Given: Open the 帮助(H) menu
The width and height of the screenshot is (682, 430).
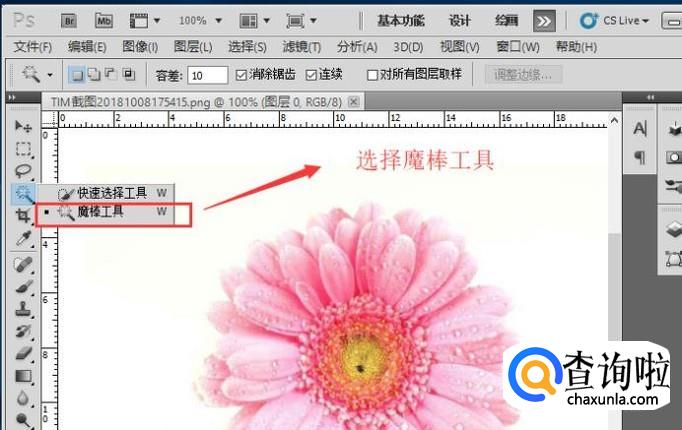Looking at the screenshot, I should [x=576, y=47].
